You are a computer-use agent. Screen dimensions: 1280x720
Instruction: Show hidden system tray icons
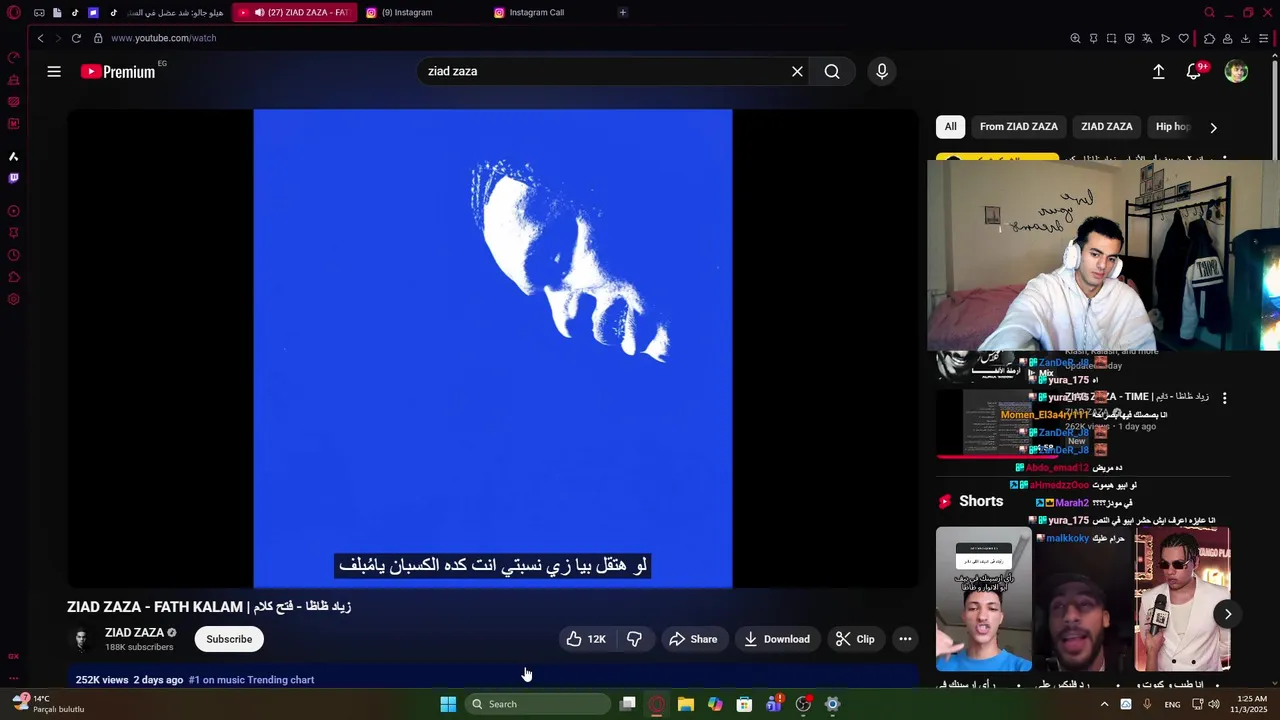point(1104,704)
